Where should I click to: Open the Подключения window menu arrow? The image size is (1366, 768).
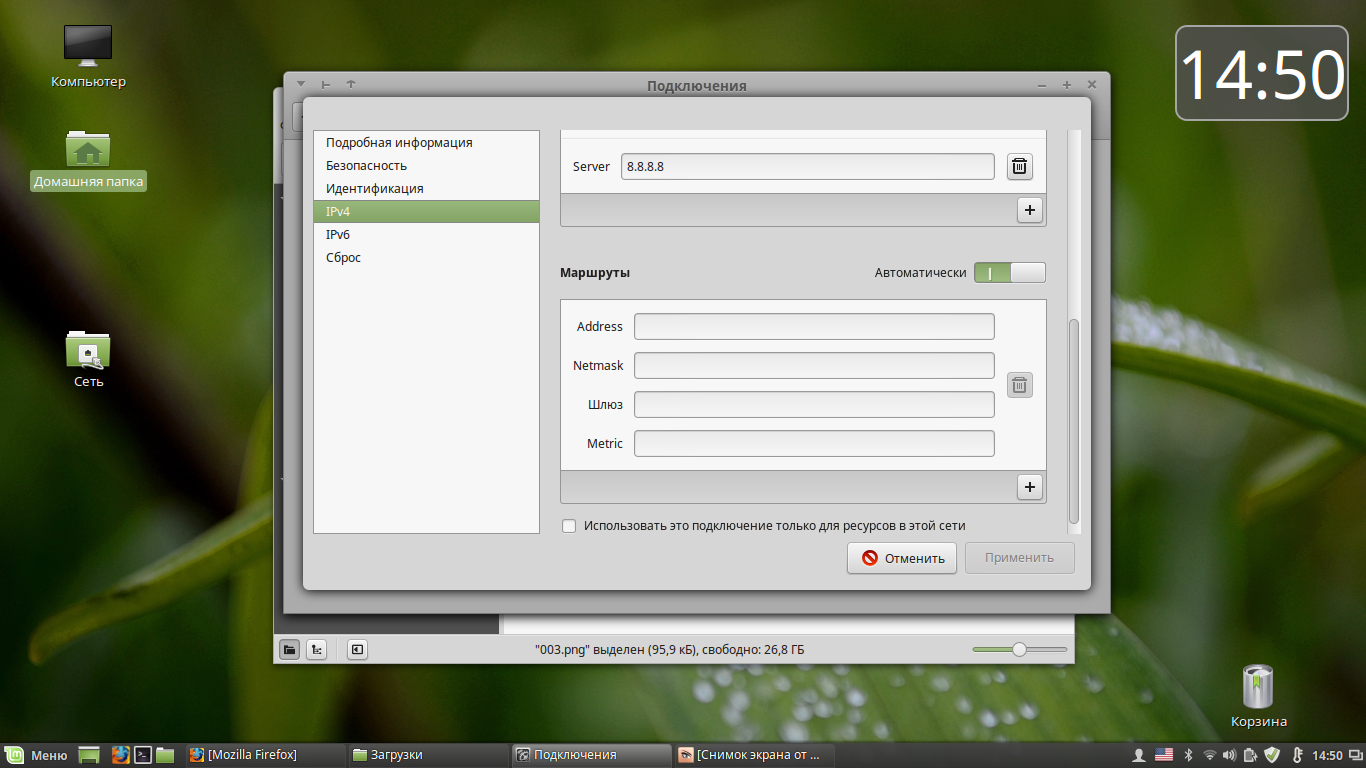point(301,85)
